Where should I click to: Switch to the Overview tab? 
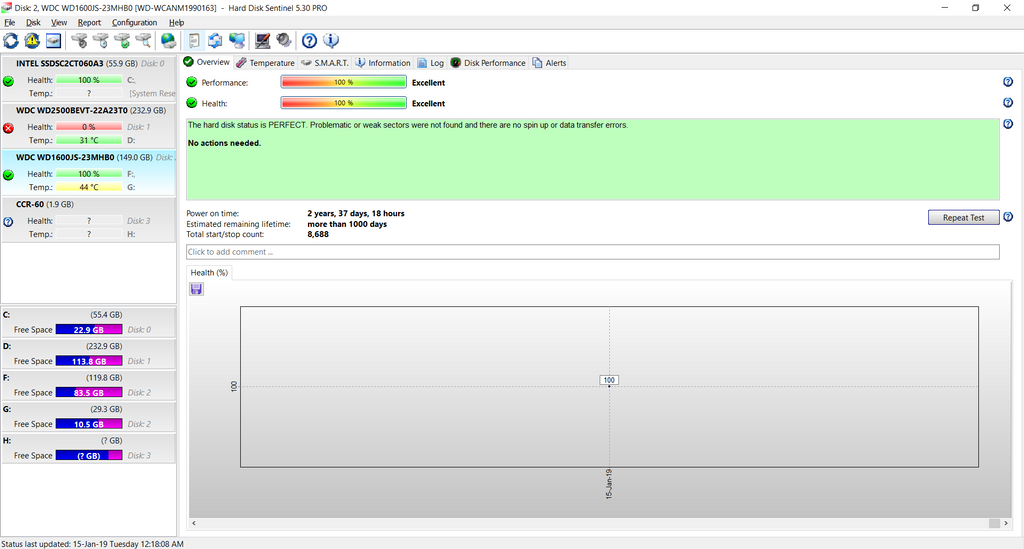[207, 62]
